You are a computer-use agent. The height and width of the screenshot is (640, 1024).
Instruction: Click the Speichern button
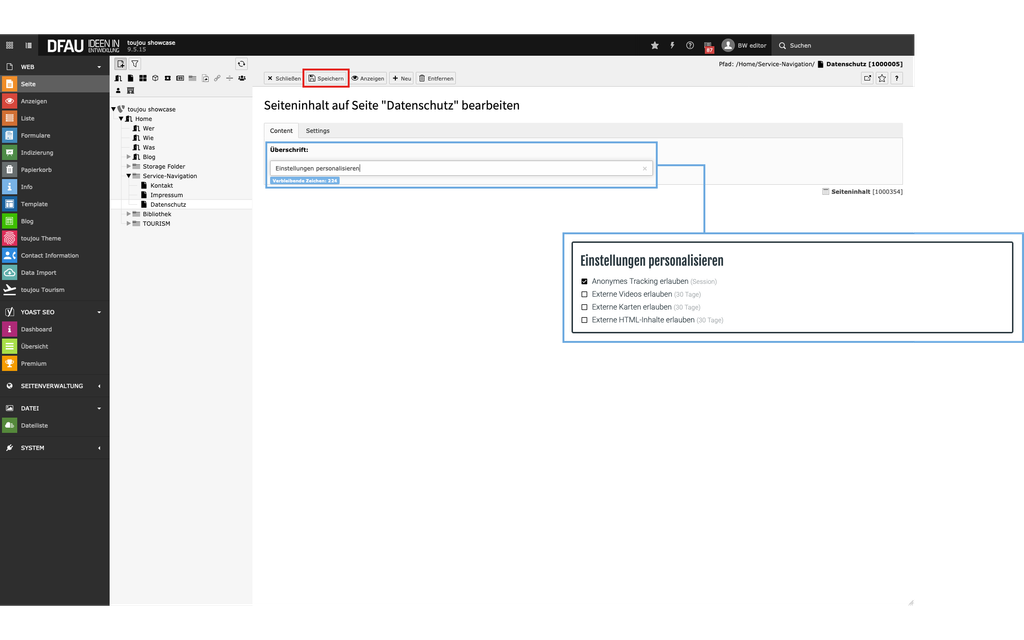click(326, 78)
